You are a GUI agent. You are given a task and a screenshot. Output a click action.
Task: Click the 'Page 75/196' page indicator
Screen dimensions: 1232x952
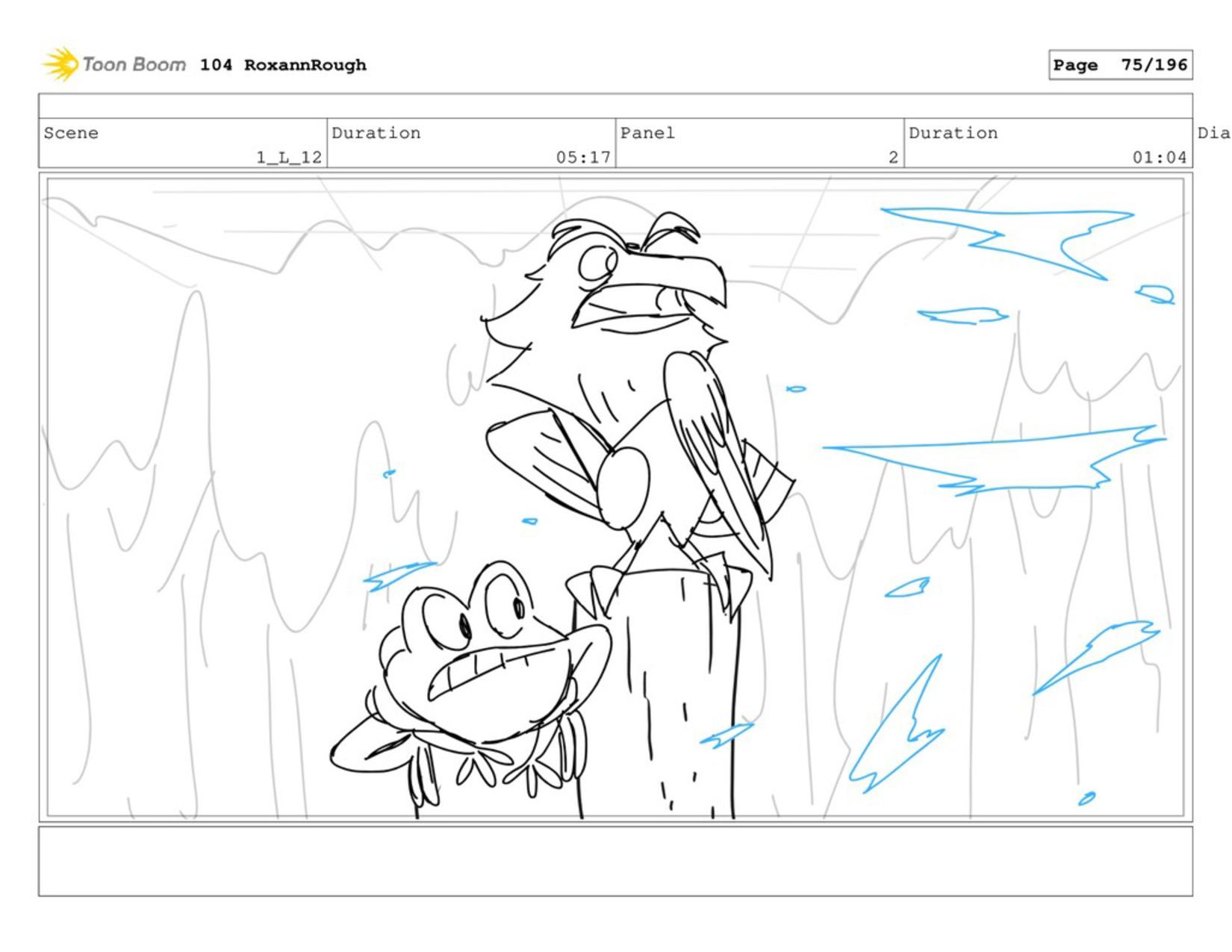click(1120, 65)
